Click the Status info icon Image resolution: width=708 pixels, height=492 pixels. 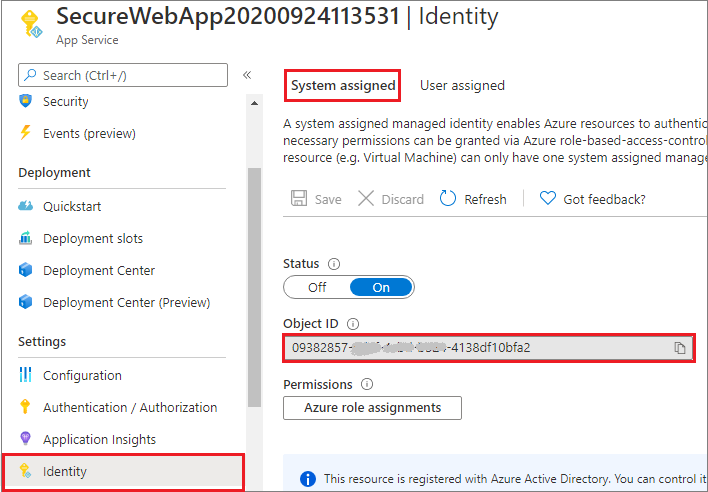click(x=334, y=264)
